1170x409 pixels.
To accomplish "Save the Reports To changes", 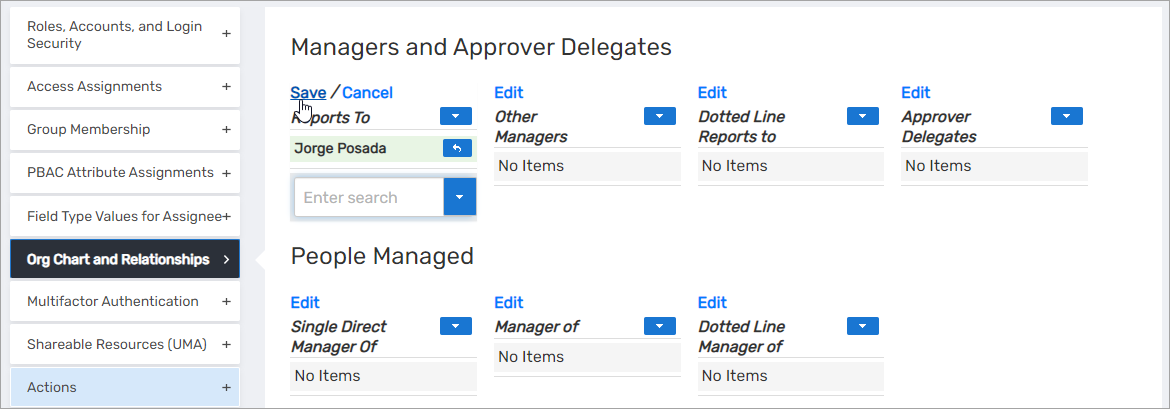I will click(308, 93).
